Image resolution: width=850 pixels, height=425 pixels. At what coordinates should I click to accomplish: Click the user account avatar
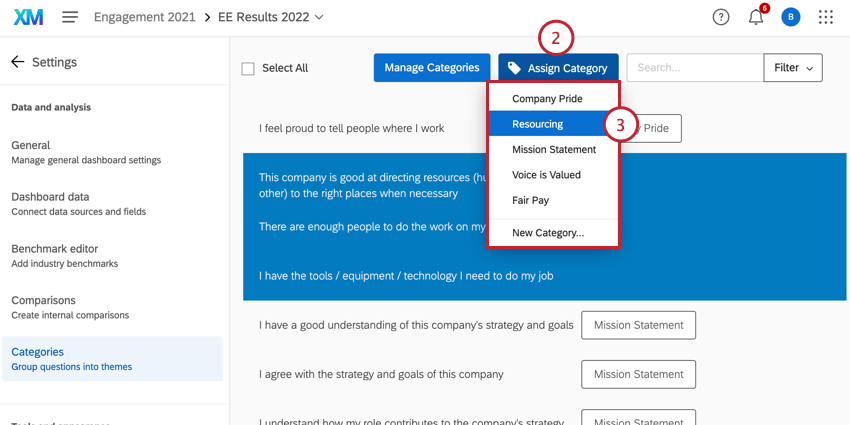[x=790, y=17]
